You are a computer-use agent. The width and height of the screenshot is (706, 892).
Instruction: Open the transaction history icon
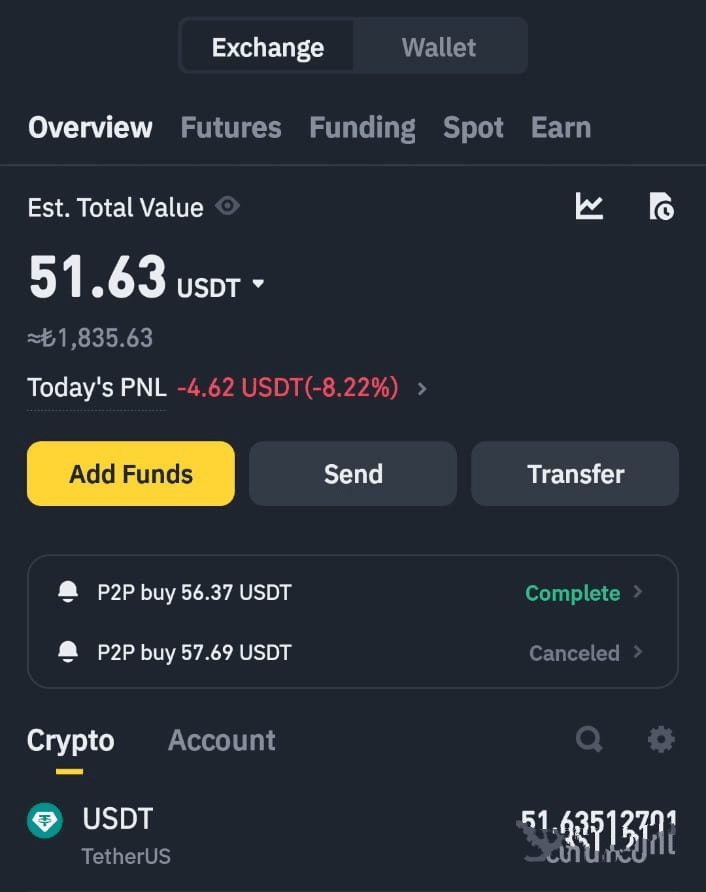click(661, 207)
